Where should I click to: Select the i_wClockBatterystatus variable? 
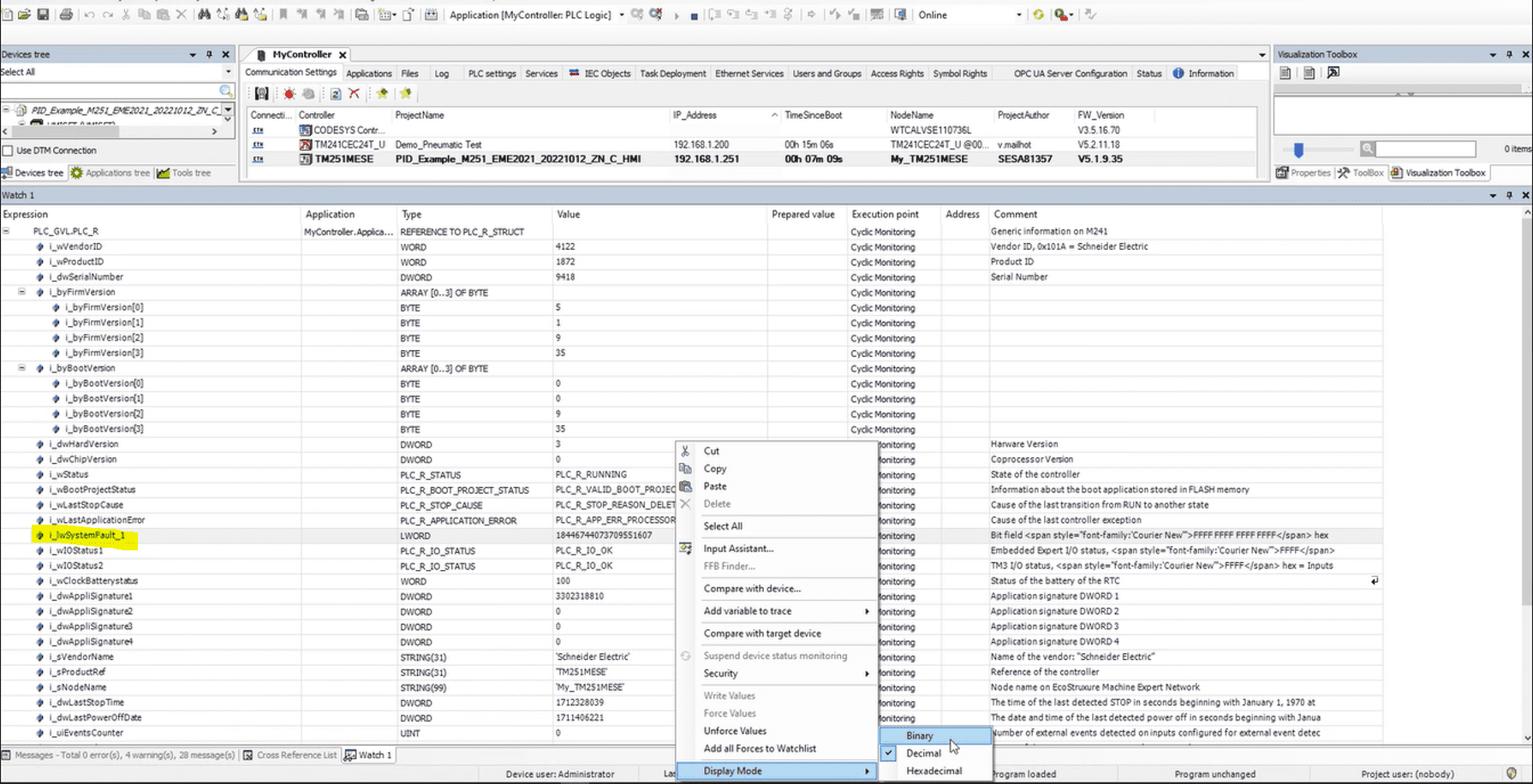(x=93, y=581)
